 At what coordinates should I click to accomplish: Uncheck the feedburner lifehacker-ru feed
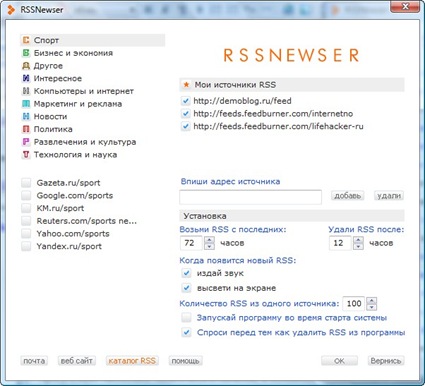click(186, 126)
